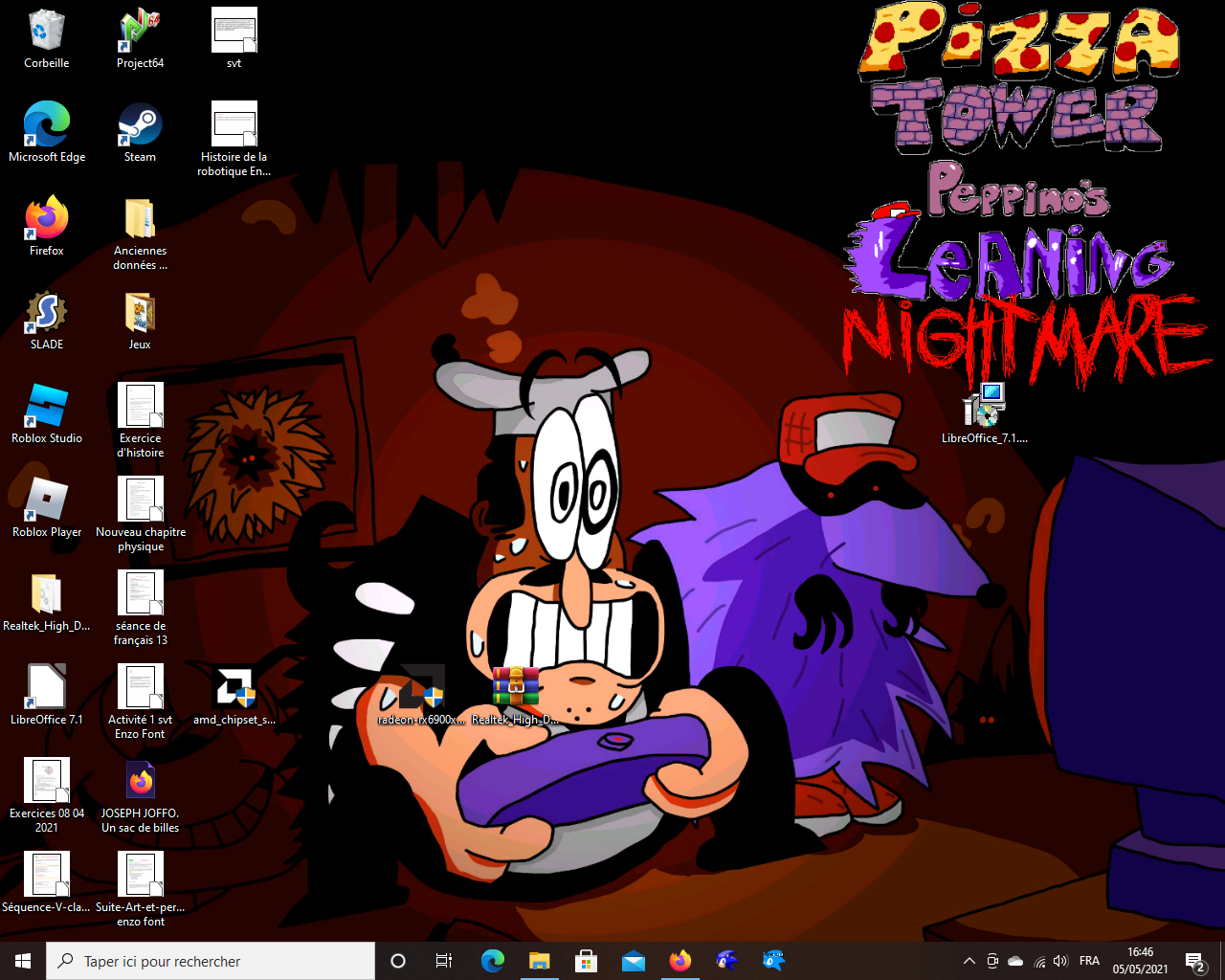Open the FRA input language selector

(1089, 961)
